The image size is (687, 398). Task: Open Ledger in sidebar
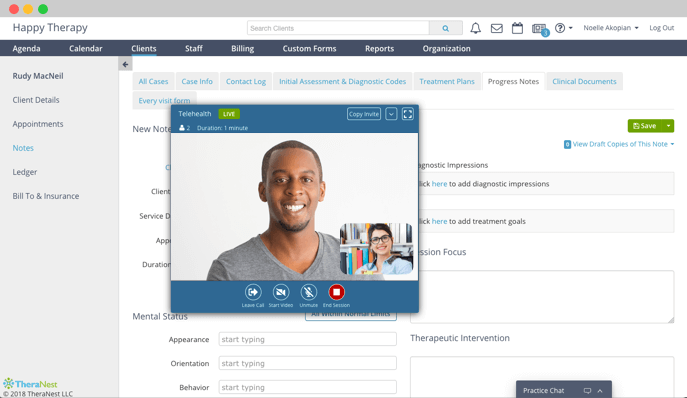click(25, 172)
